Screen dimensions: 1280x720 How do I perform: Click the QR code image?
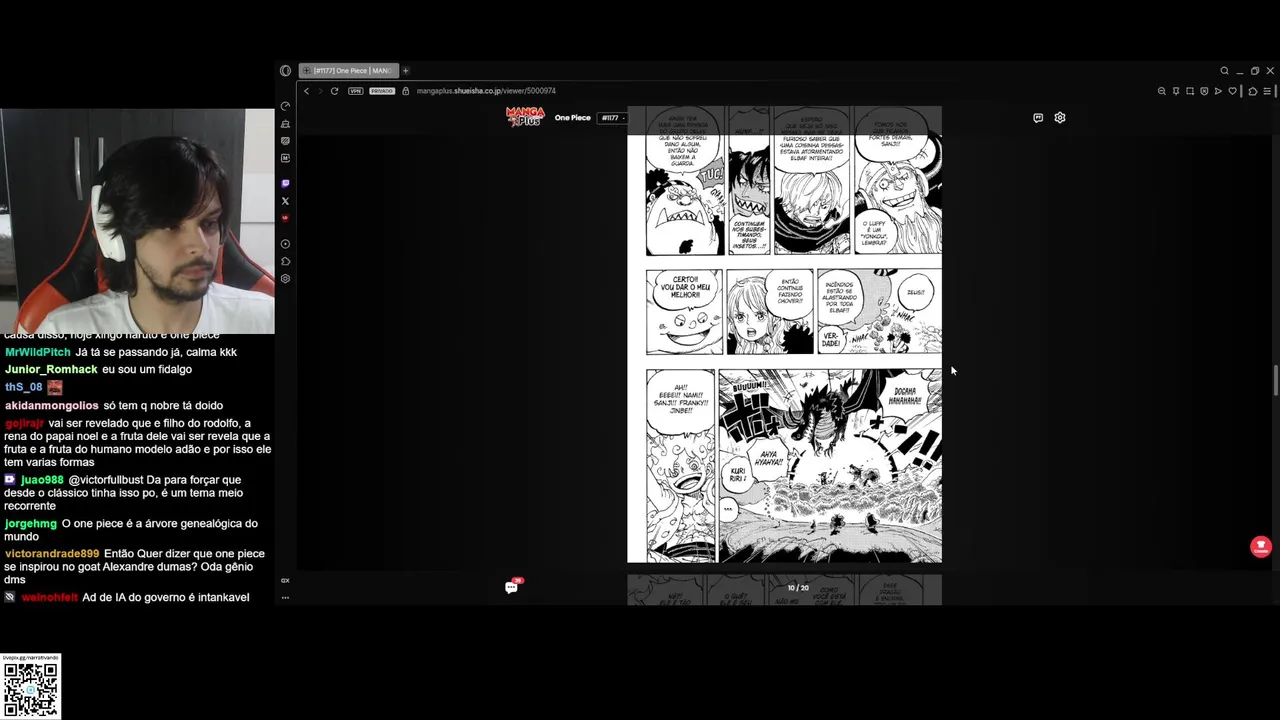click(30, 690)
